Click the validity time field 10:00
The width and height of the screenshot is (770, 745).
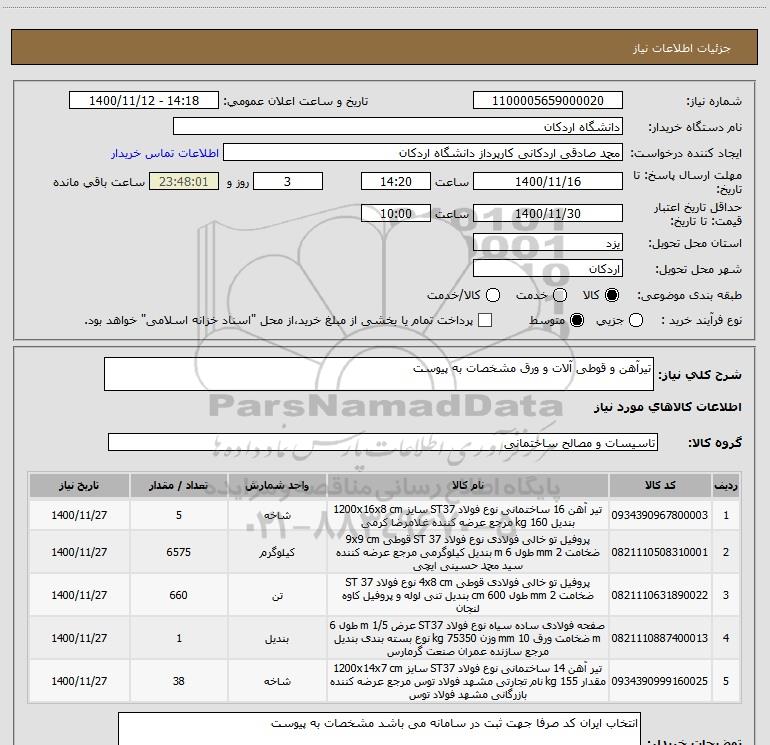click(396, 213)
